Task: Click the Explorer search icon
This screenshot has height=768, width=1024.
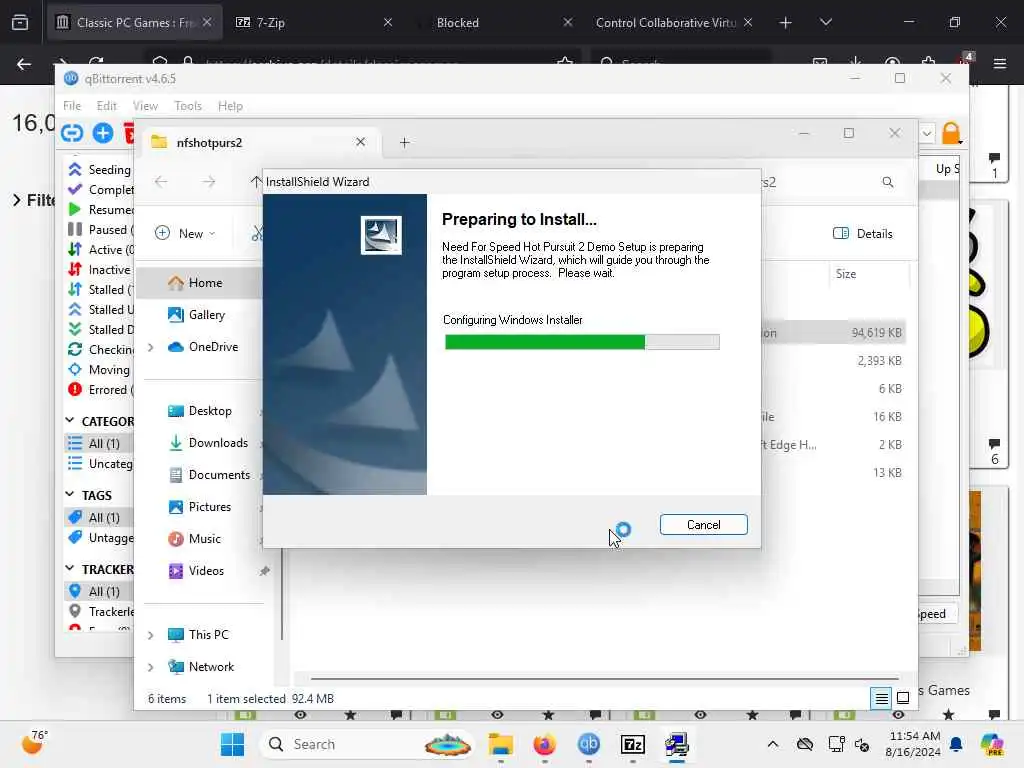Action: click(888, 182)
